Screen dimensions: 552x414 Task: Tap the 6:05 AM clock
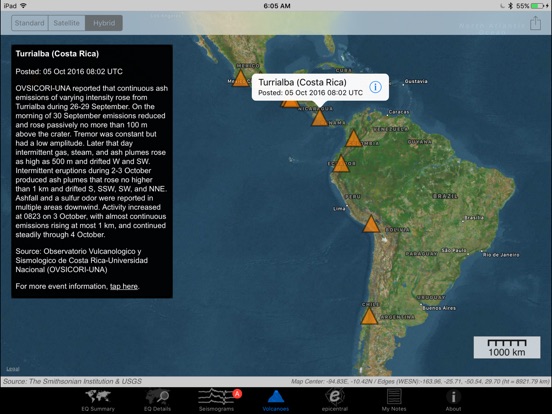277,6
